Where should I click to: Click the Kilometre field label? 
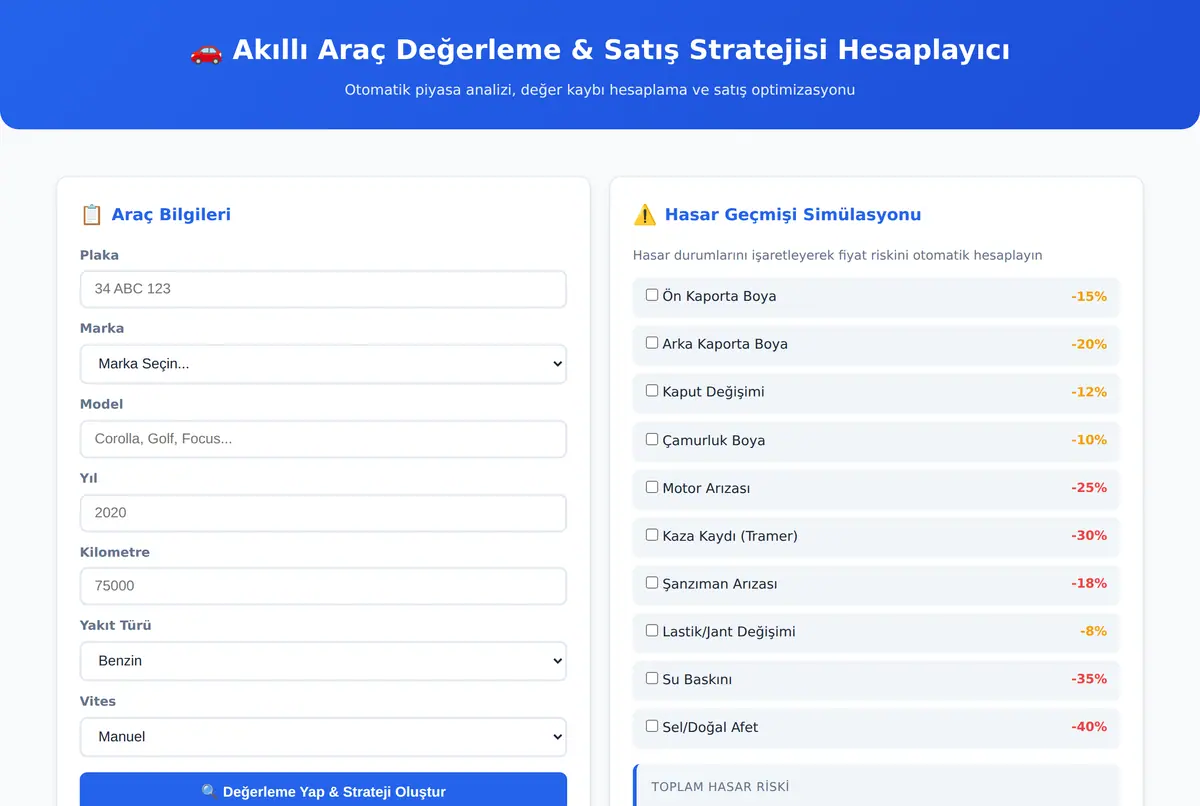[115, 552]
